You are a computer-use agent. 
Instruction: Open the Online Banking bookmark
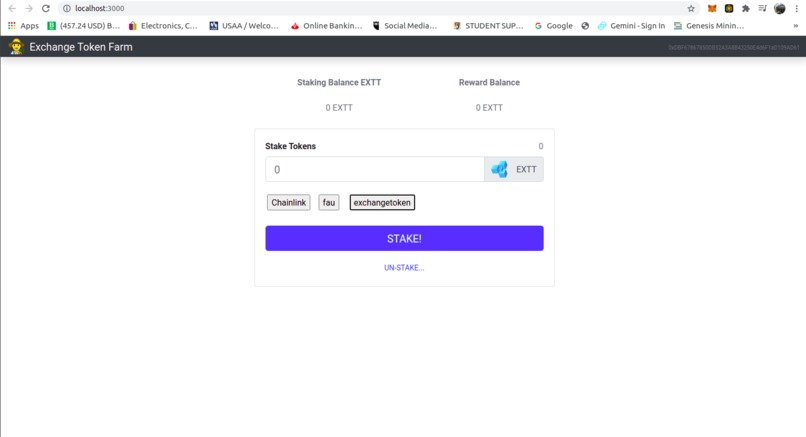[326, 26]
